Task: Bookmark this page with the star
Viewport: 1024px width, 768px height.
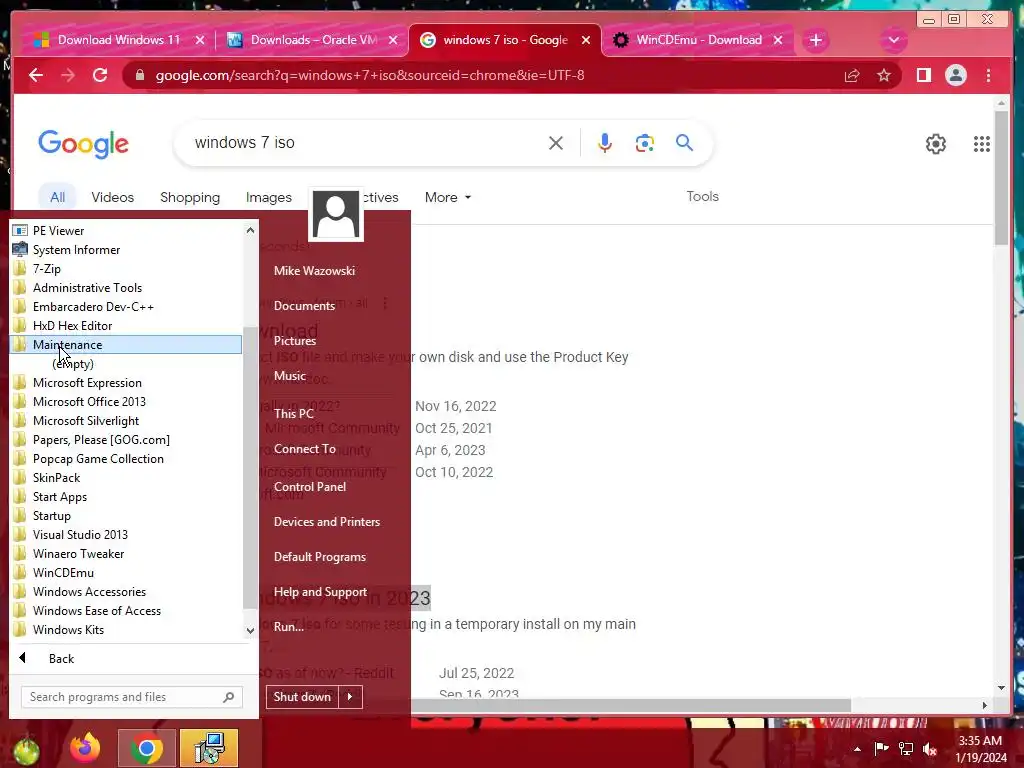Action: (x=884, y=75)
